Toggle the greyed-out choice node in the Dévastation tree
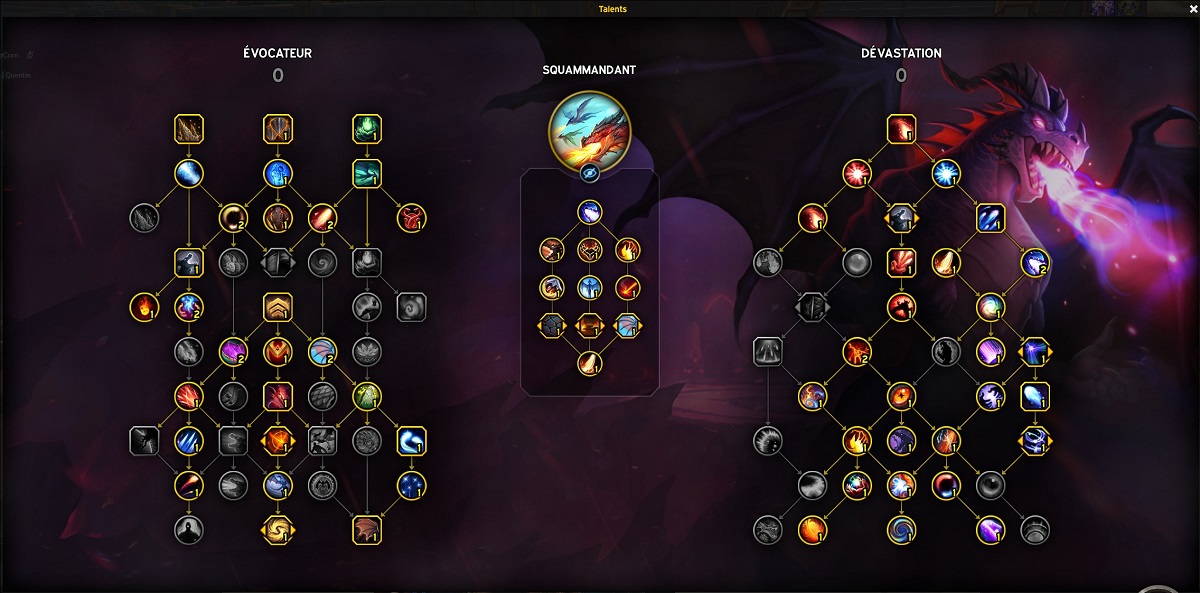Image resolution: width=1200 pixels, height=593 pixels. click(812, 307)
